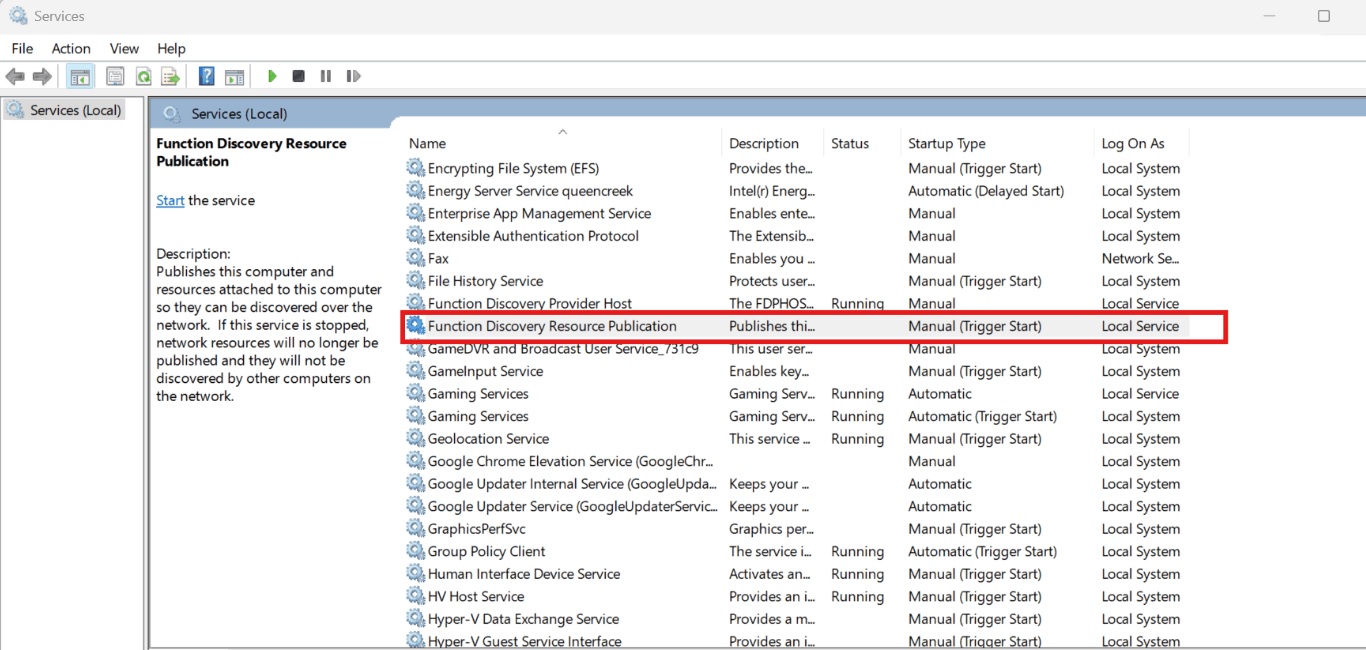This screenshot has height=650, width=1366.
Task: Click the Startup Type column header
Action: (x=946, y=143)
